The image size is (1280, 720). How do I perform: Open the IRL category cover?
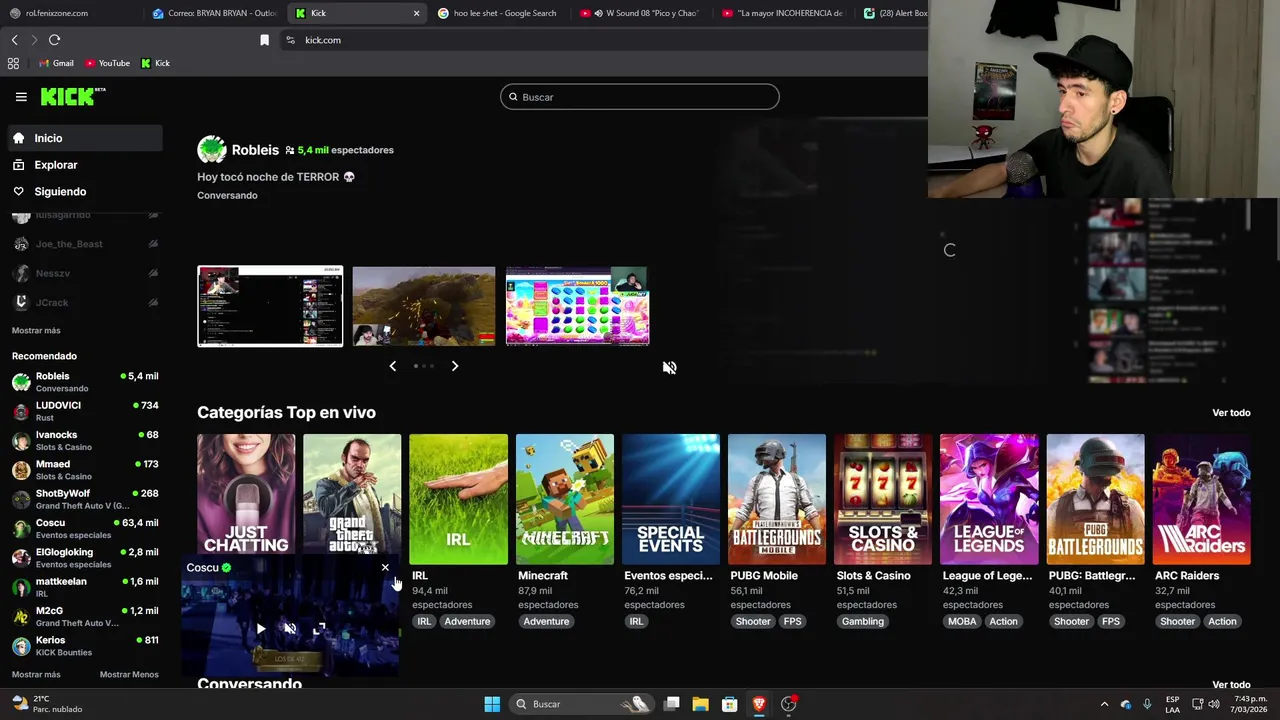(x=458, y=499)
